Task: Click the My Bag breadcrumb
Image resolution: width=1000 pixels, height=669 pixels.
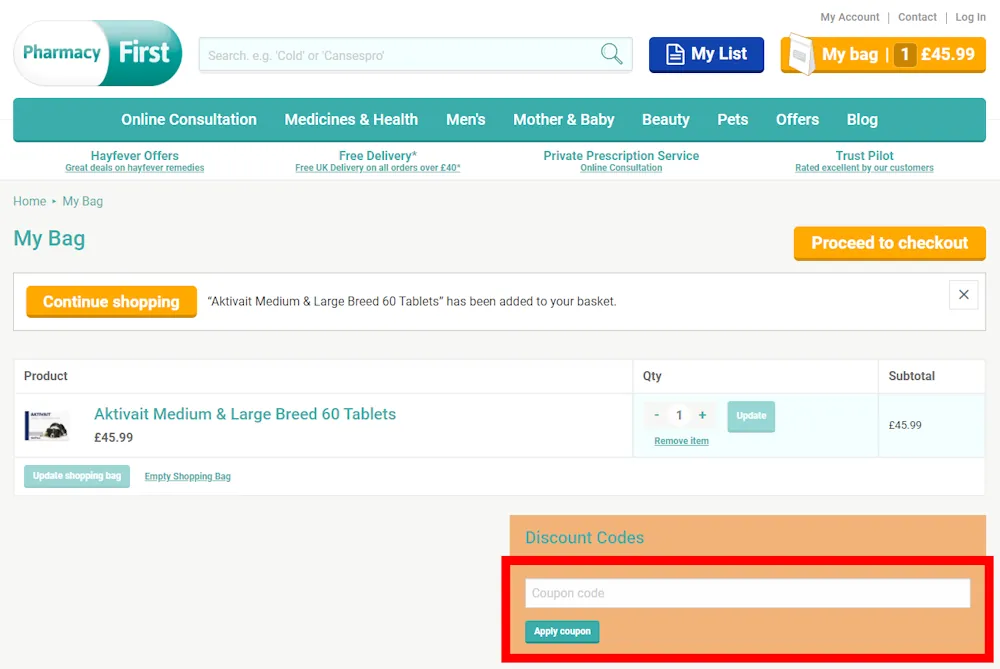Action: tap(82, 202)
